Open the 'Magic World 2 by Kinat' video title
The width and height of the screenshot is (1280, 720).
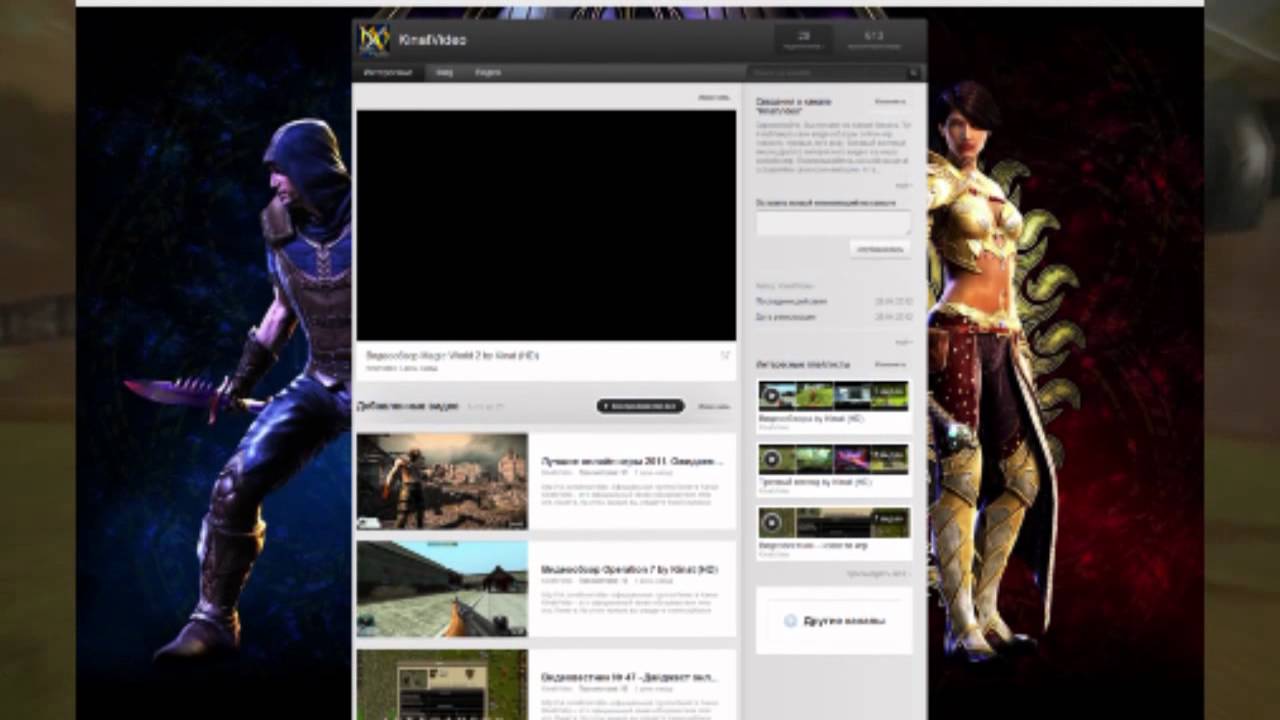tap(452, 356)
